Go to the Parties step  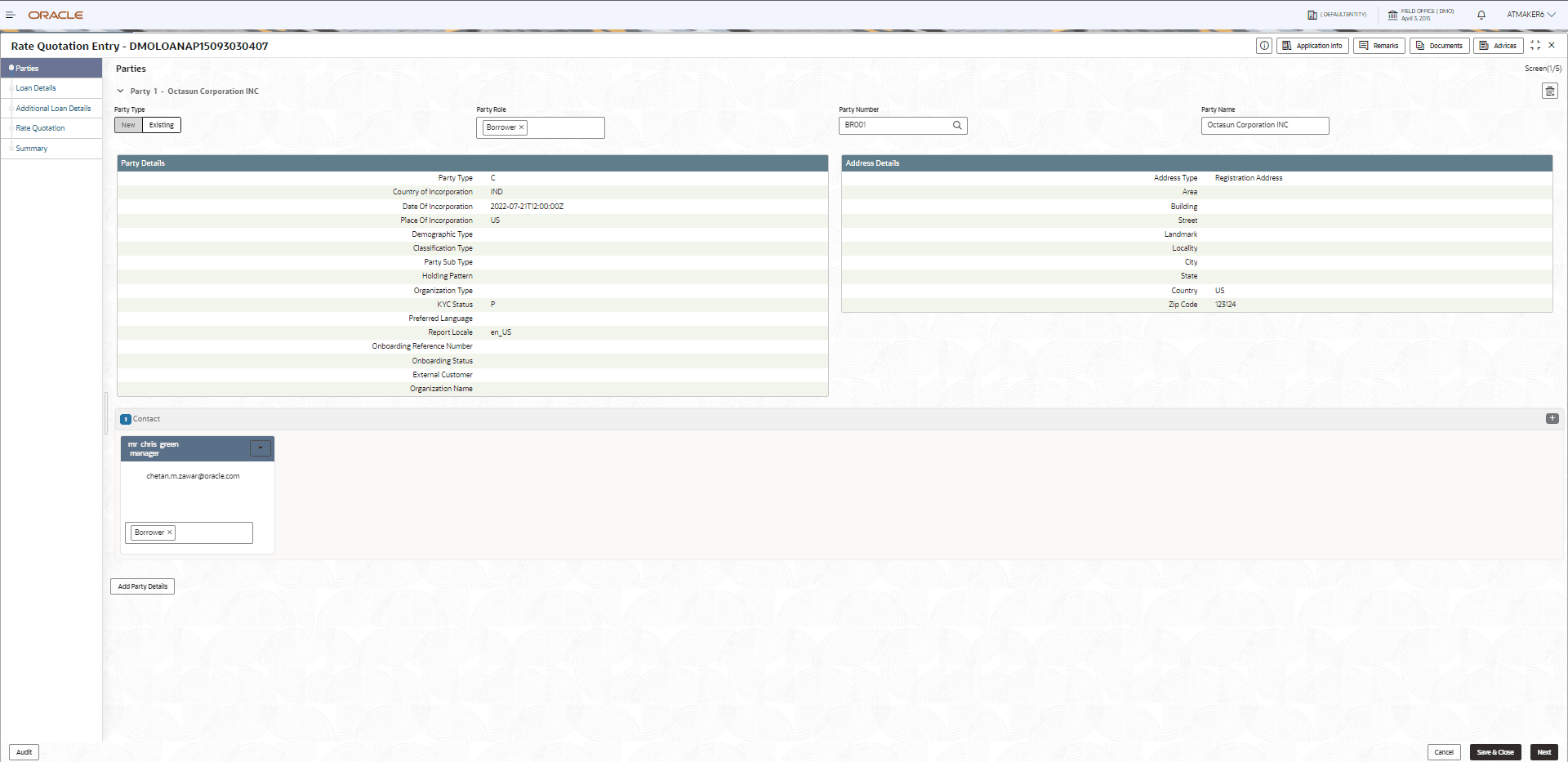tap(51, 69)
